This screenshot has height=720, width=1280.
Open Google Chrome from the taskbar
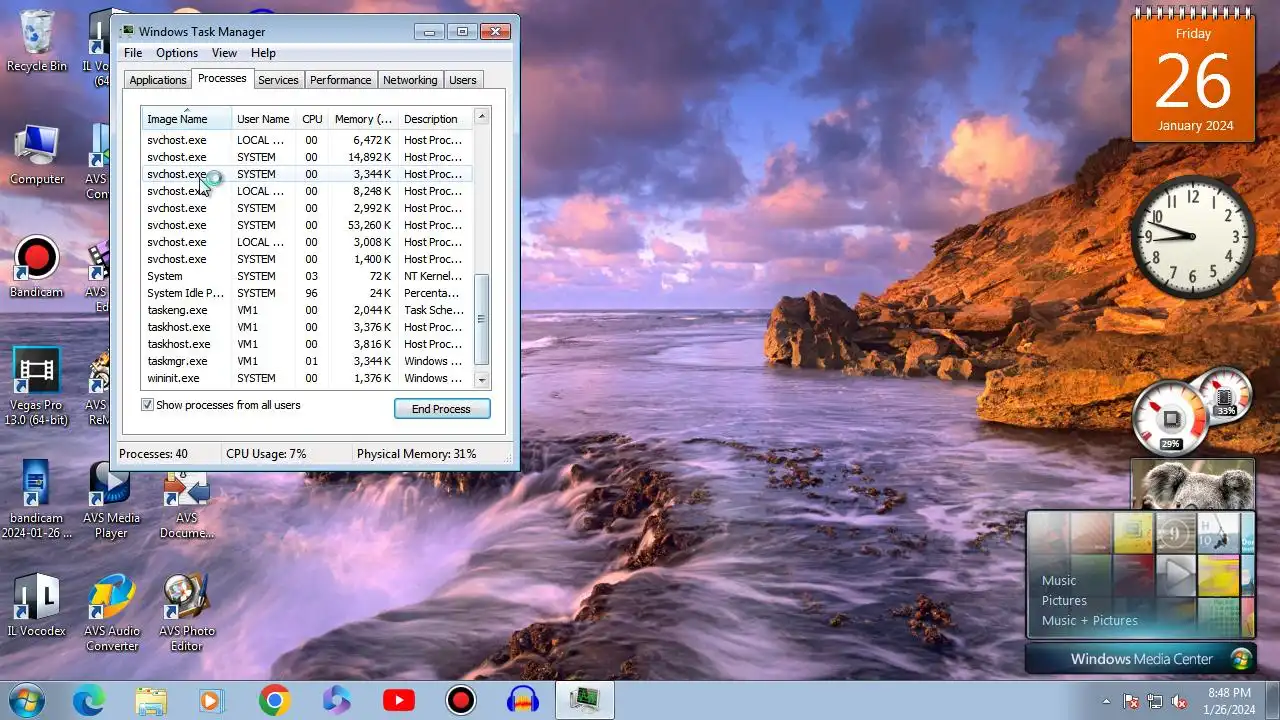[274, 700]
